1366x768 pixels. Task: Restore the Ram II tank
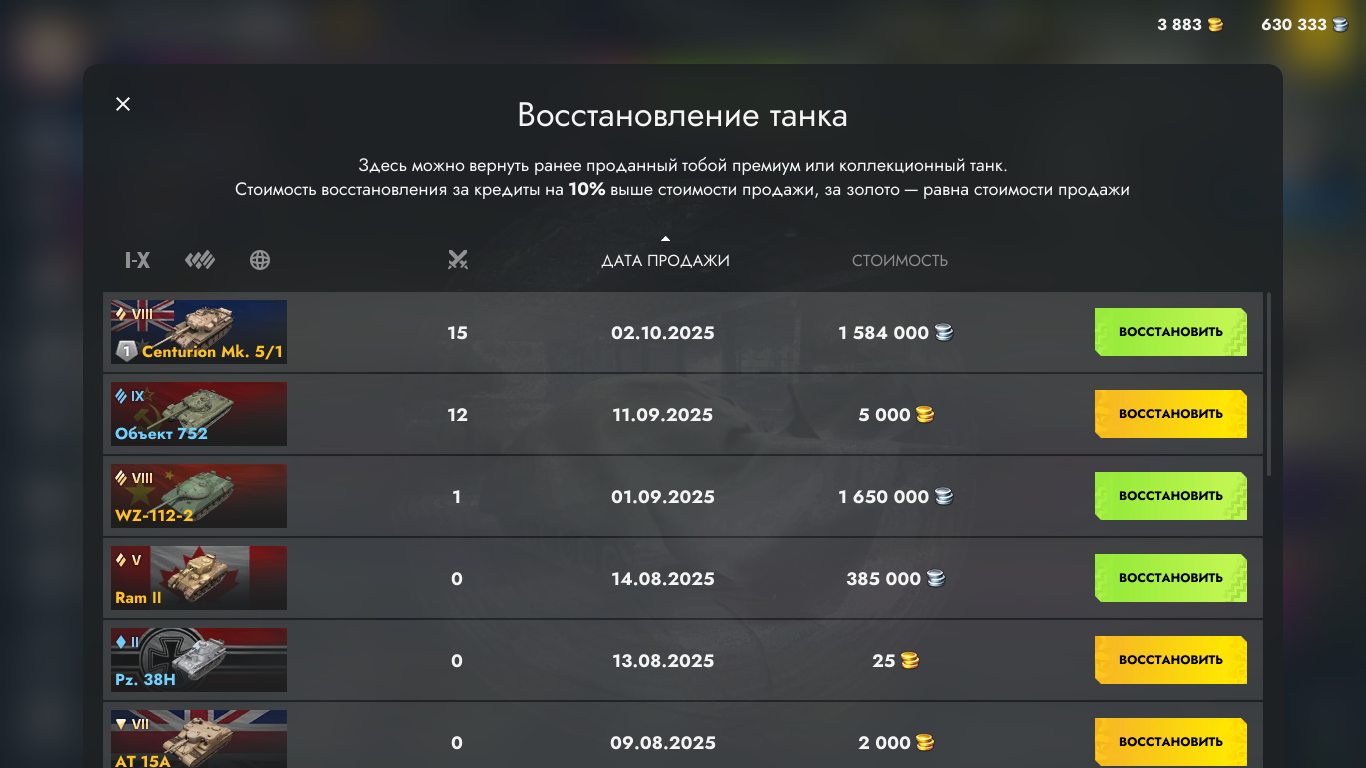coord(1170,578)
